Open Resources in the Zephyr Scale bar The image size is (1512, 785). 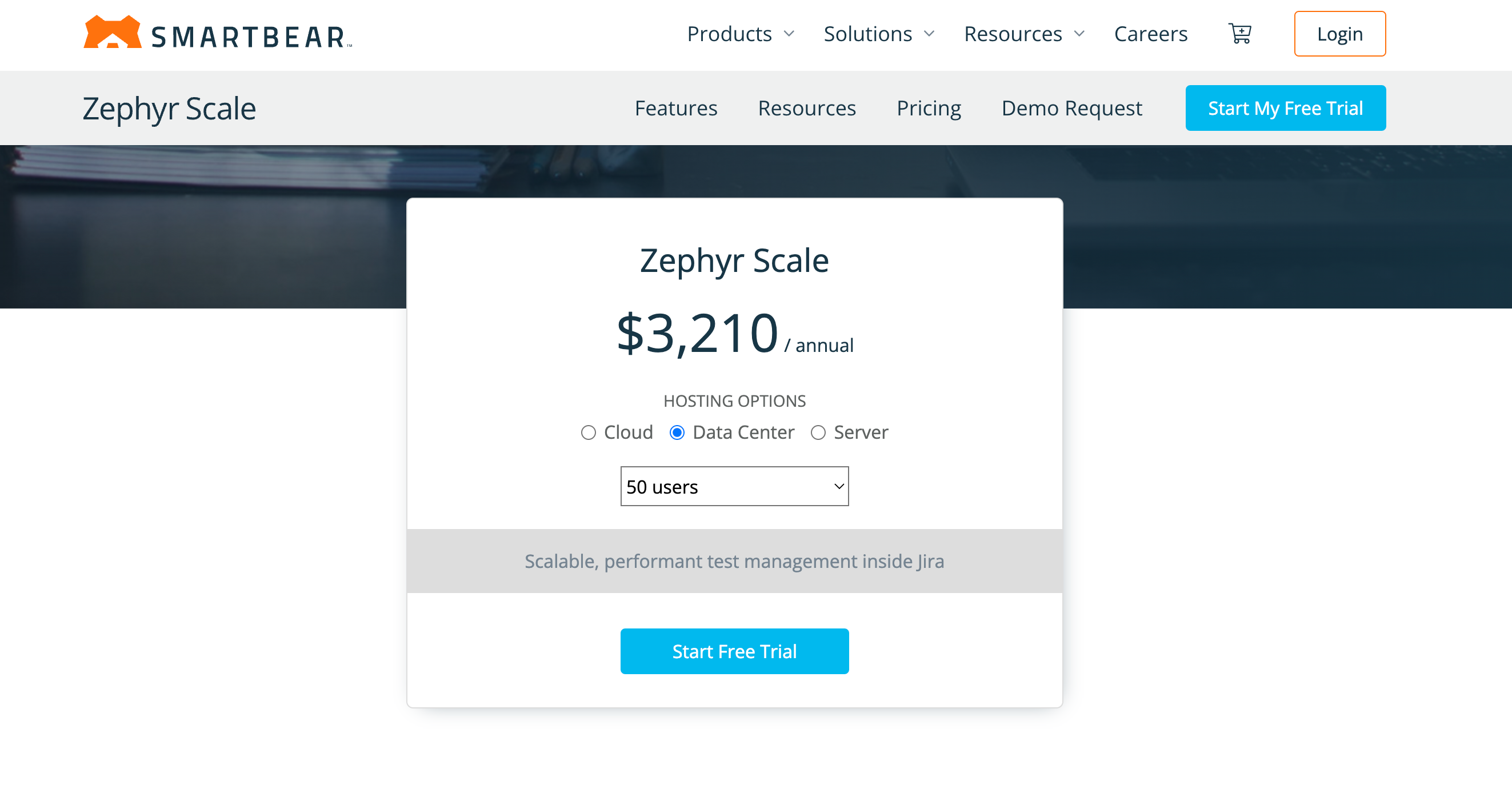point(806,108)
